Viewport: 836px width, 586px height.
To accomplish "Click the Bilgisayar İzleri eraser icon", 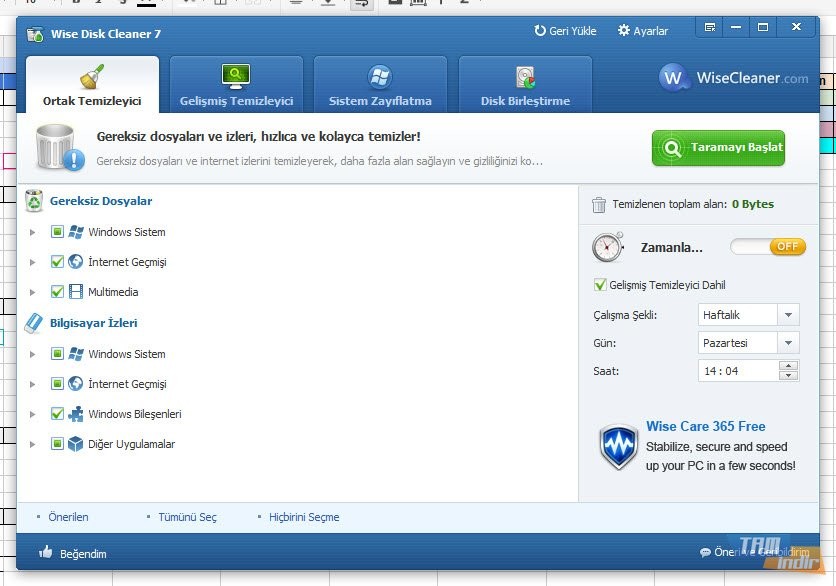I will [x=34, y=323].
